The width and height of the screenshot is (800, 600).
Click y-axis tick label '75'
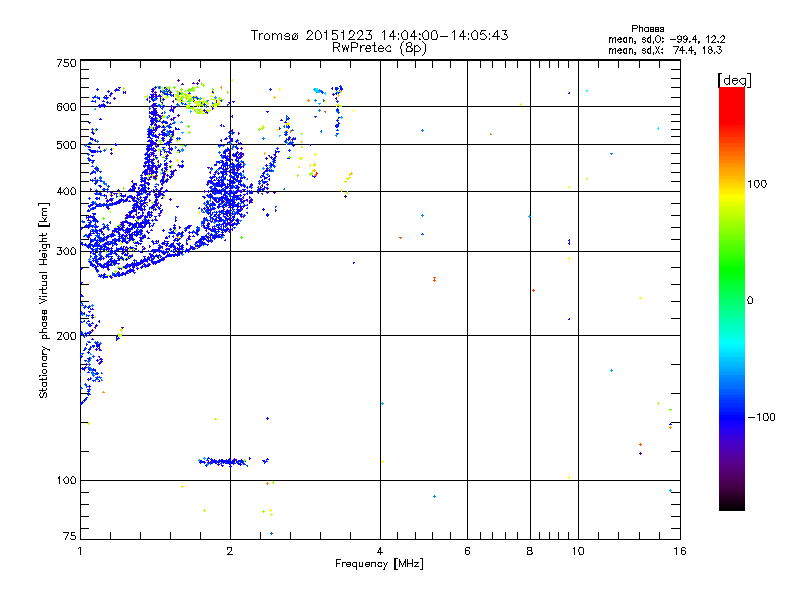70,536
